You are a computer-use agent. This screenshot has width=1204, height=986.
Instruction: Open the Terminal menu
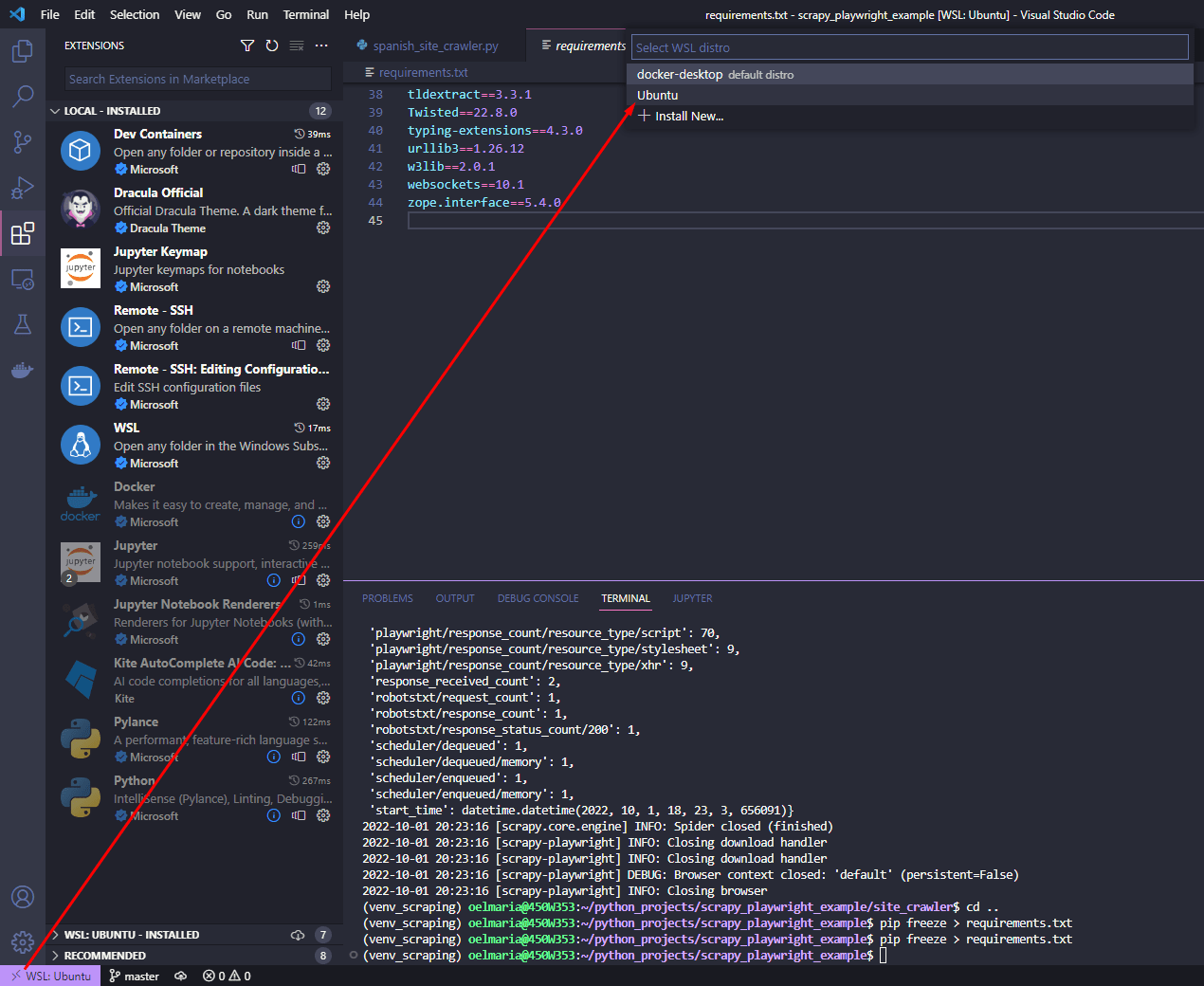click(x=305, y=14)
